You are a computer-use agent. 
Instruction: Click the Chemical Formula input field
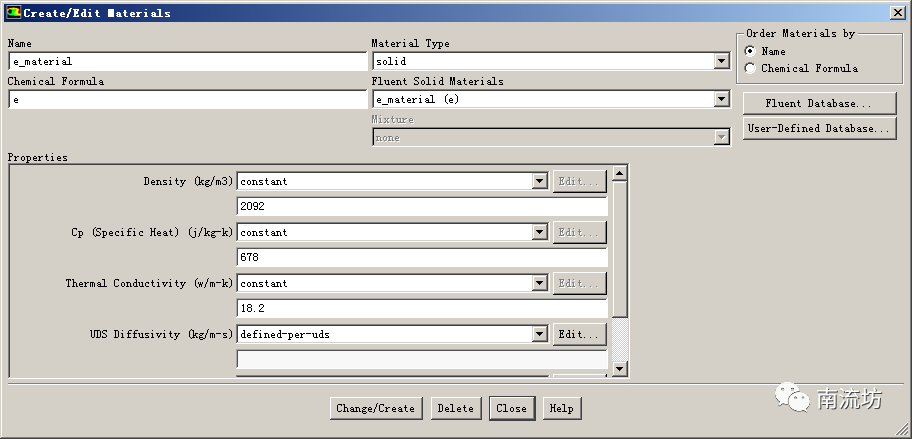tap(188, 99)
